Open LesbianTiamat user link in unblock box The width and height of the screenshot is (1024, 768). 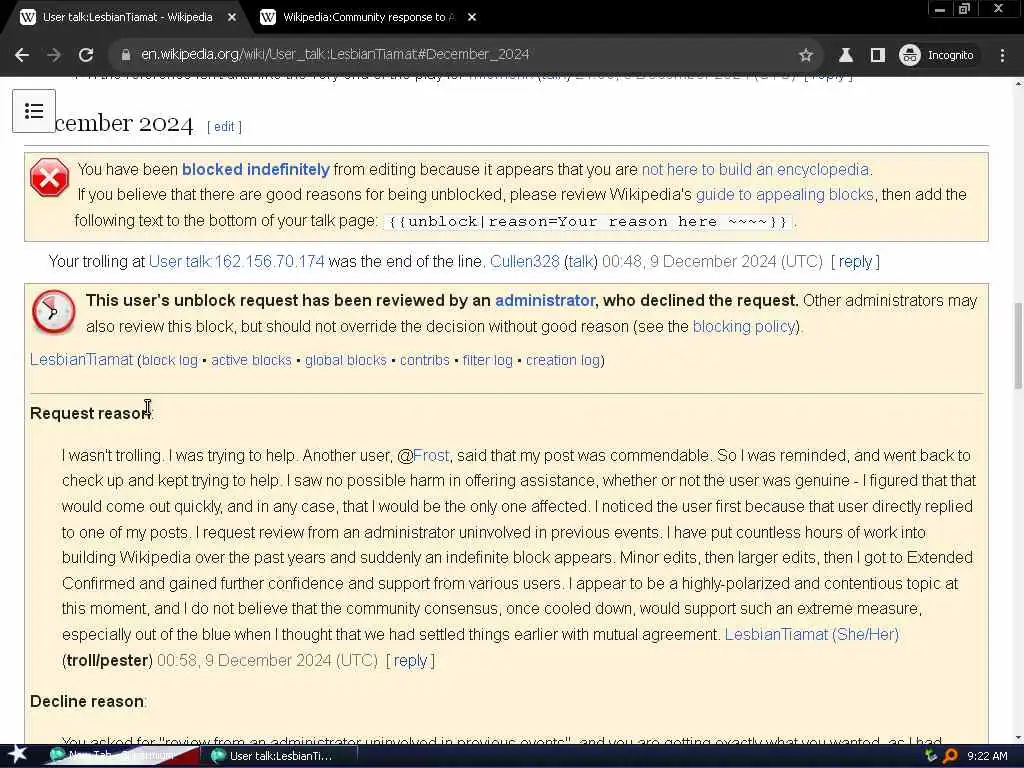pyautogui.click(x=82, y=360)
